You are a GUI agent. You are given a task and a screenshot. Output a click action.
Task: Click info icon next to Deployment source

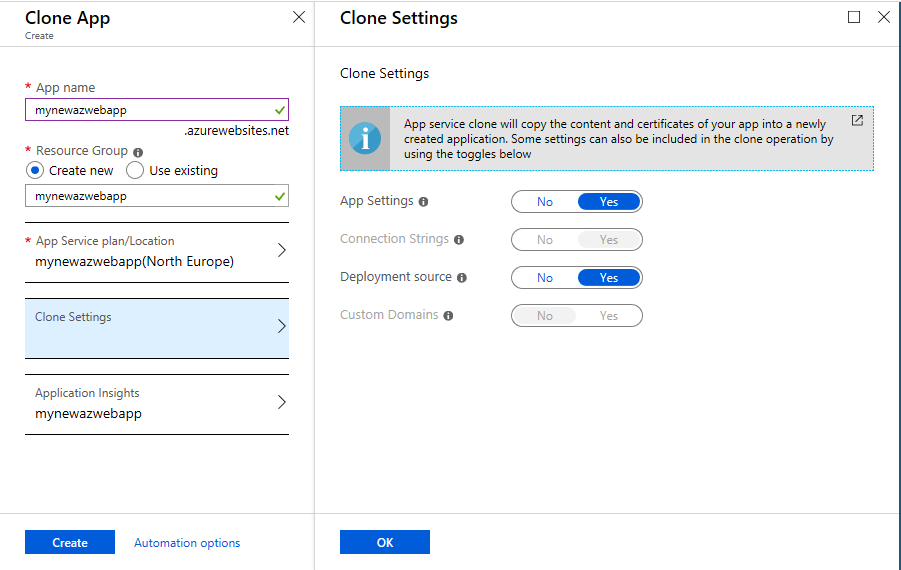pyautogui.click(x=462, y=278)
